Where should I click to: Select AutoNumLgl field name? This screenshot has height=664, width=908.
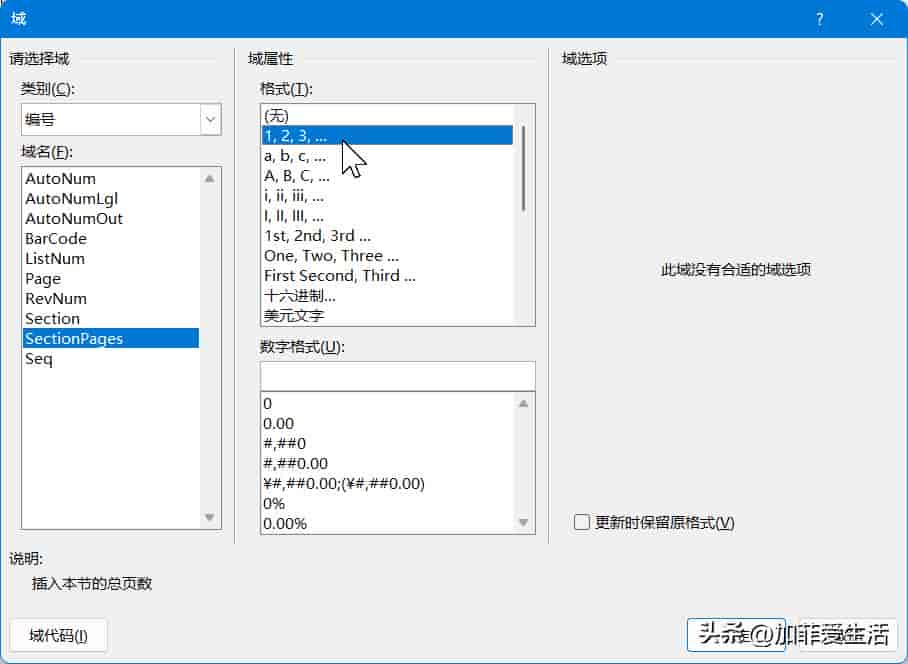pyautogui.click(x=110, y=199)
